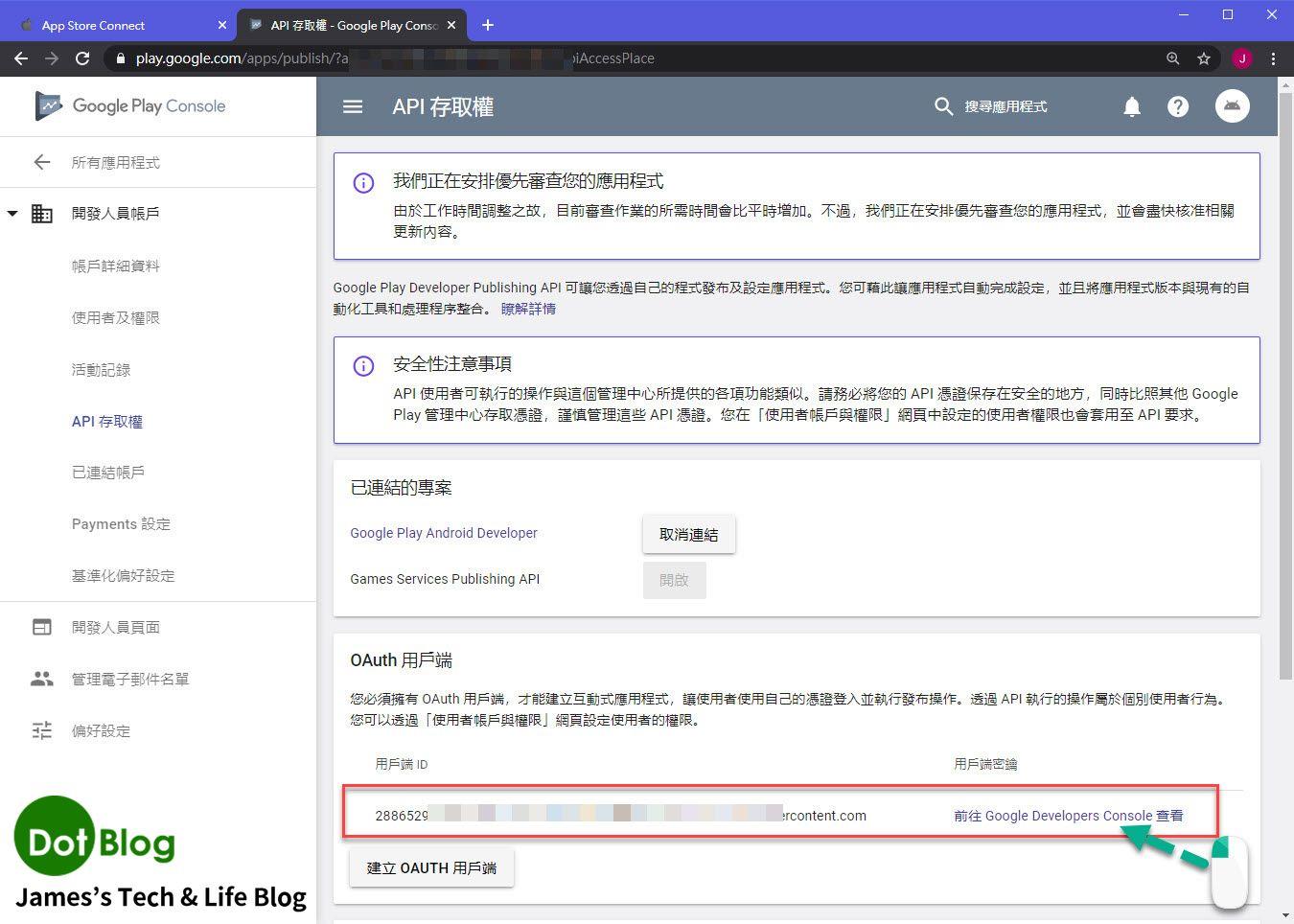Click the 開發人員帳戶 building icon
1294x924 pixels.
(42, 214)
